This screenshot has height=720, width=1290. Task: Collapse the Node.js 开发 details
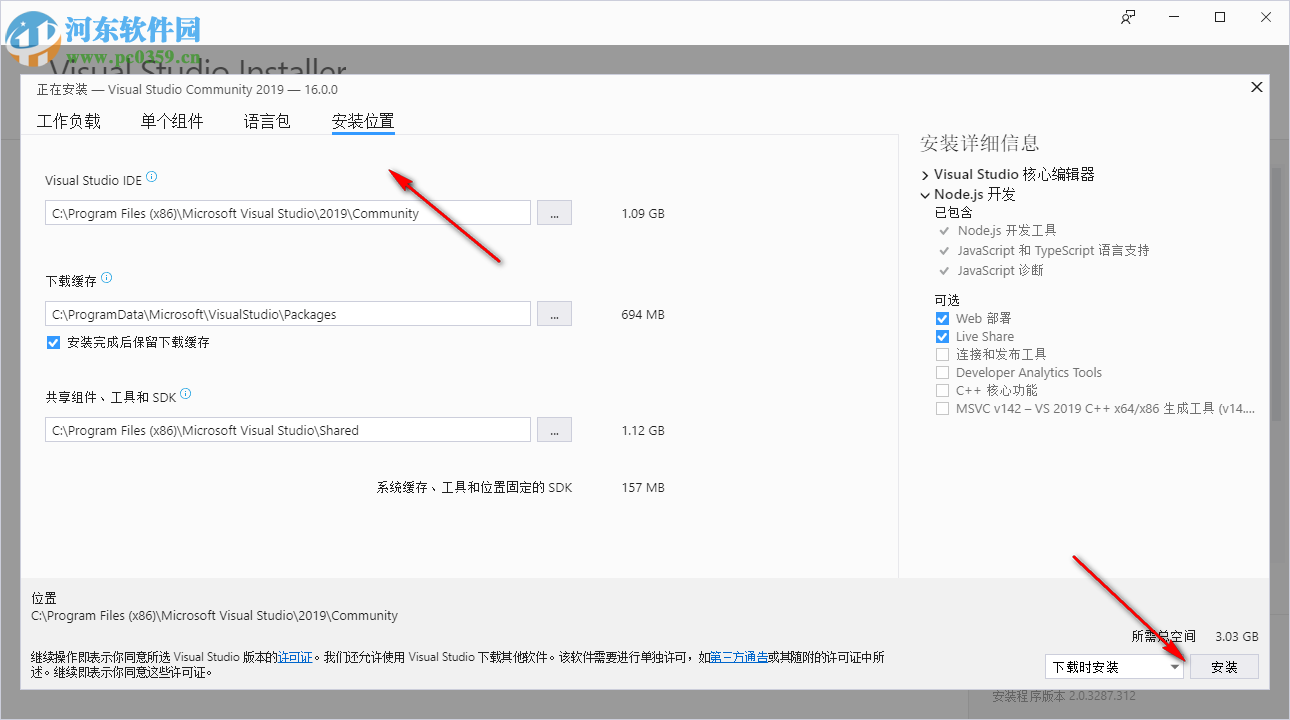(x=924, y=194)
